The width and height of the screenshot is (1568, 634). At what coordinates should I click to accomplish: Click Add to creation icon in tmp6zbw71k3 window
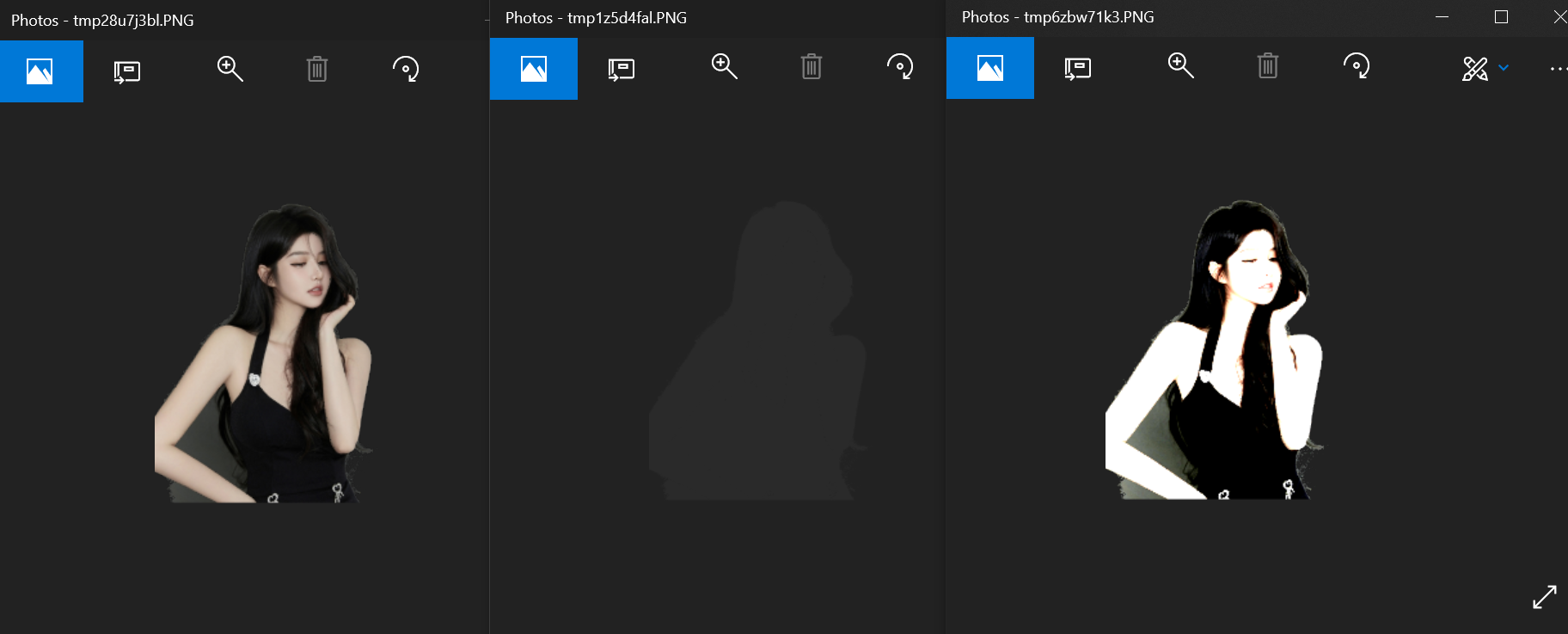pos(1077,68)
